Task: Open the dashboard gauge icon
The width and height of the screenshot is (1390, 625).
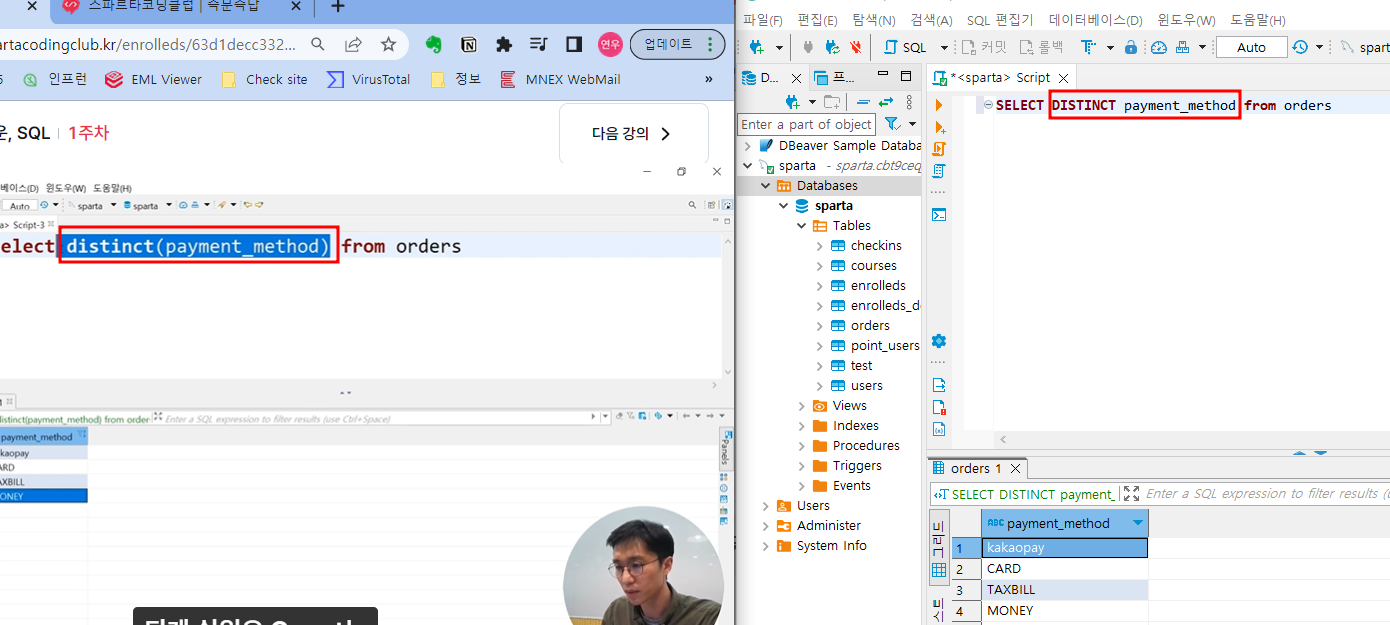Action: (x=1159, y=47)
